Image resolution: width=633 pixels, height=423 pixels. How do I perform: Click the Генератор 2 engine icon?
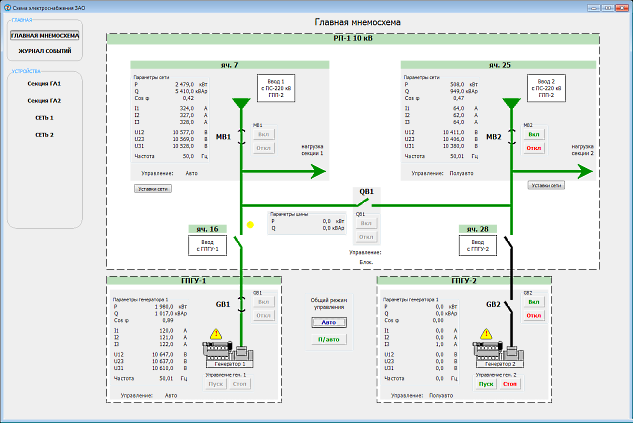pos(496,352)
